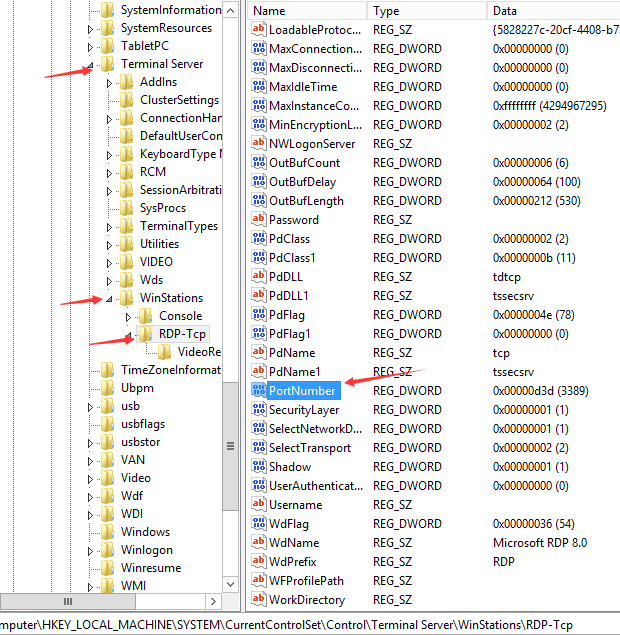The height and width of the screenshot is (635, 620).
Task: Click the Password string value icon
Action: click(x=258, y=219)
